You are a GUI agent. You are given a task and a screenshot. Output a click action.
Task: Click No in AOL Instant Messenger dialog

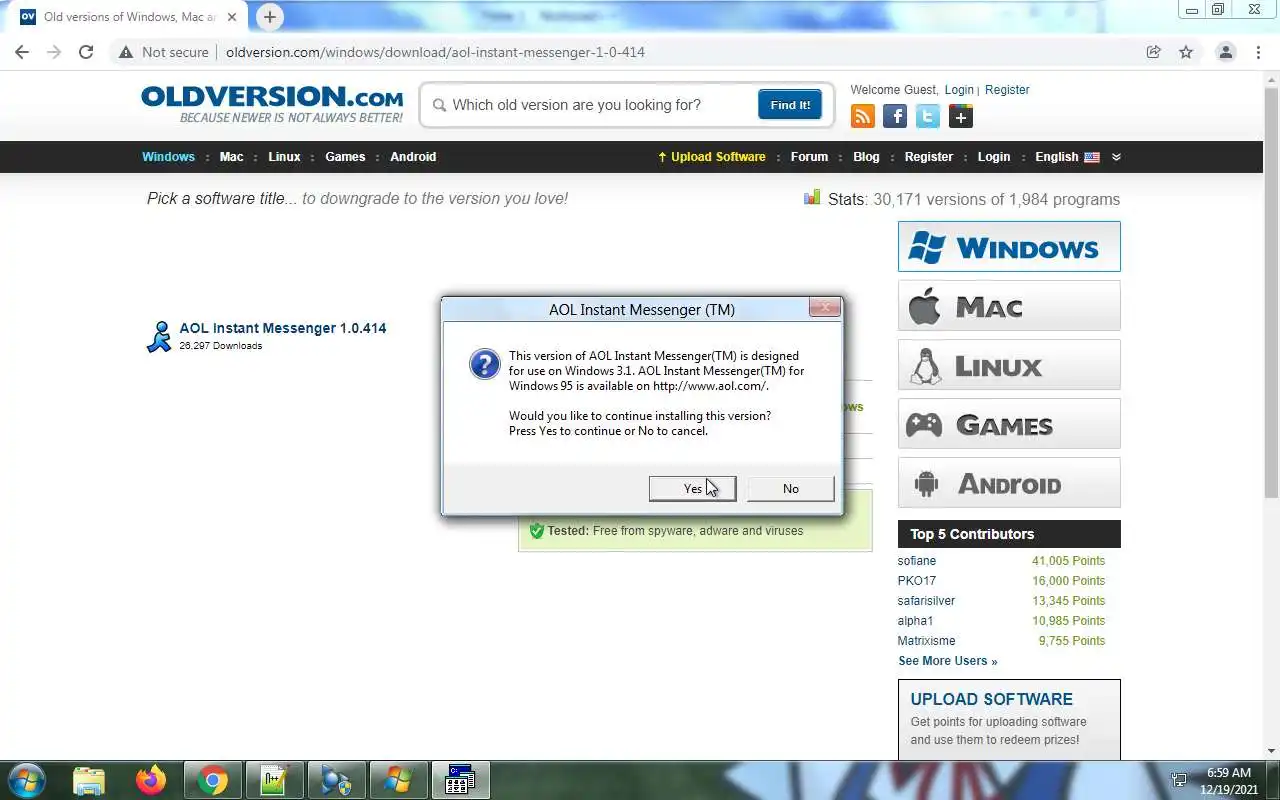pos(790,488)
